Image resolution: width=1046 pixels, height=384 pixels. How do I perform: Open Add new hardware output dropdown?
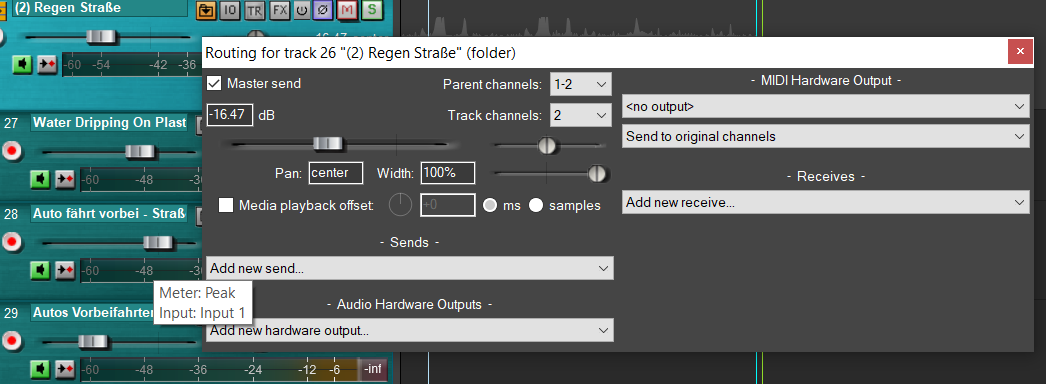coord(410,330)
